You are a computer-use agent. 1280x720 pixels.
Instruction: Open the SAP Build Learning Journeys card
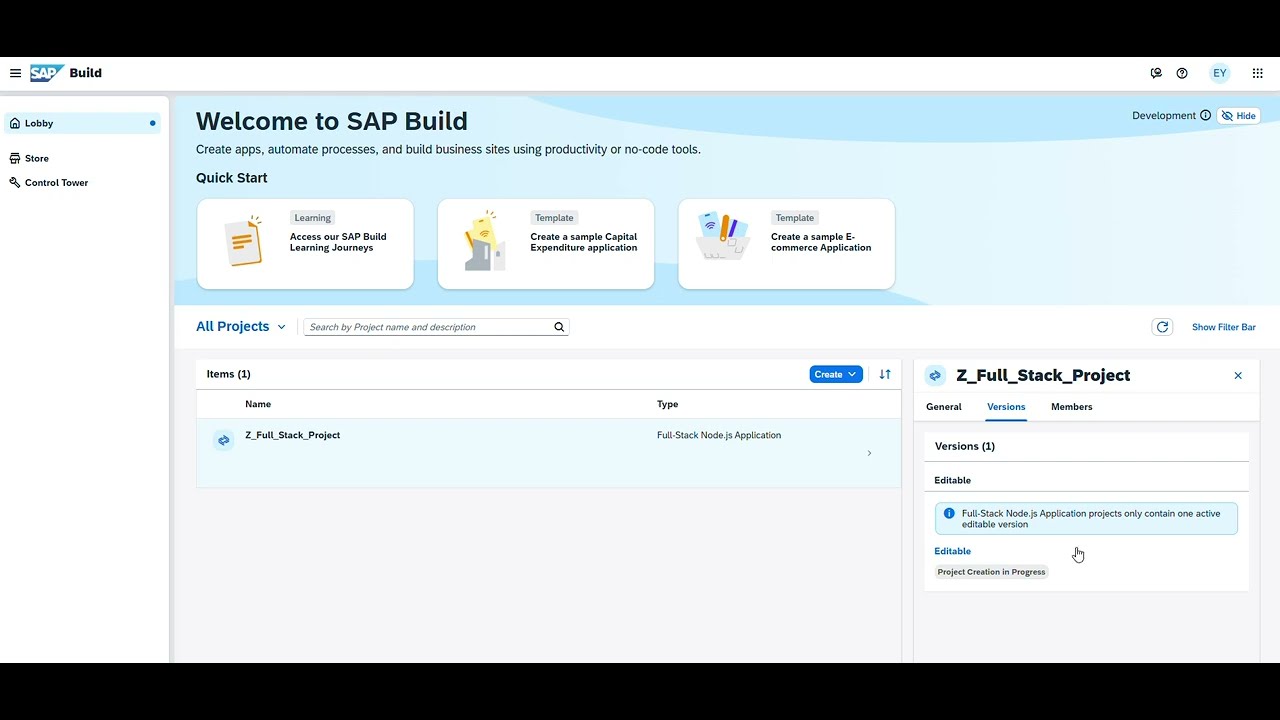[305, 244]
